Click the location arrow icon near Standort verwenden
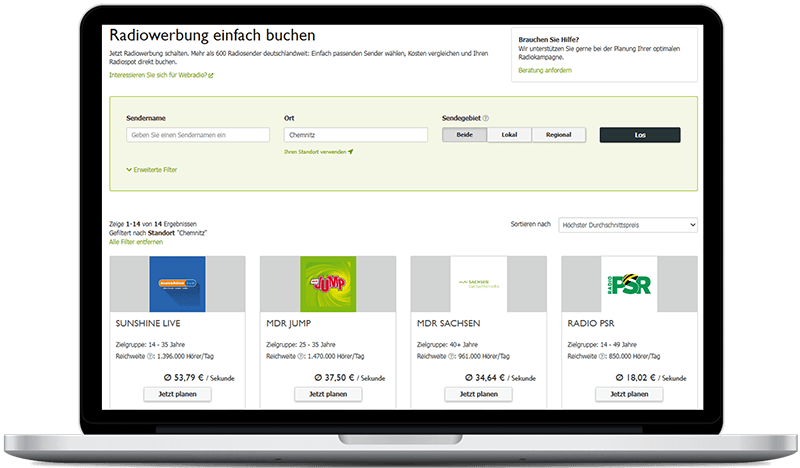 (351, 152)
